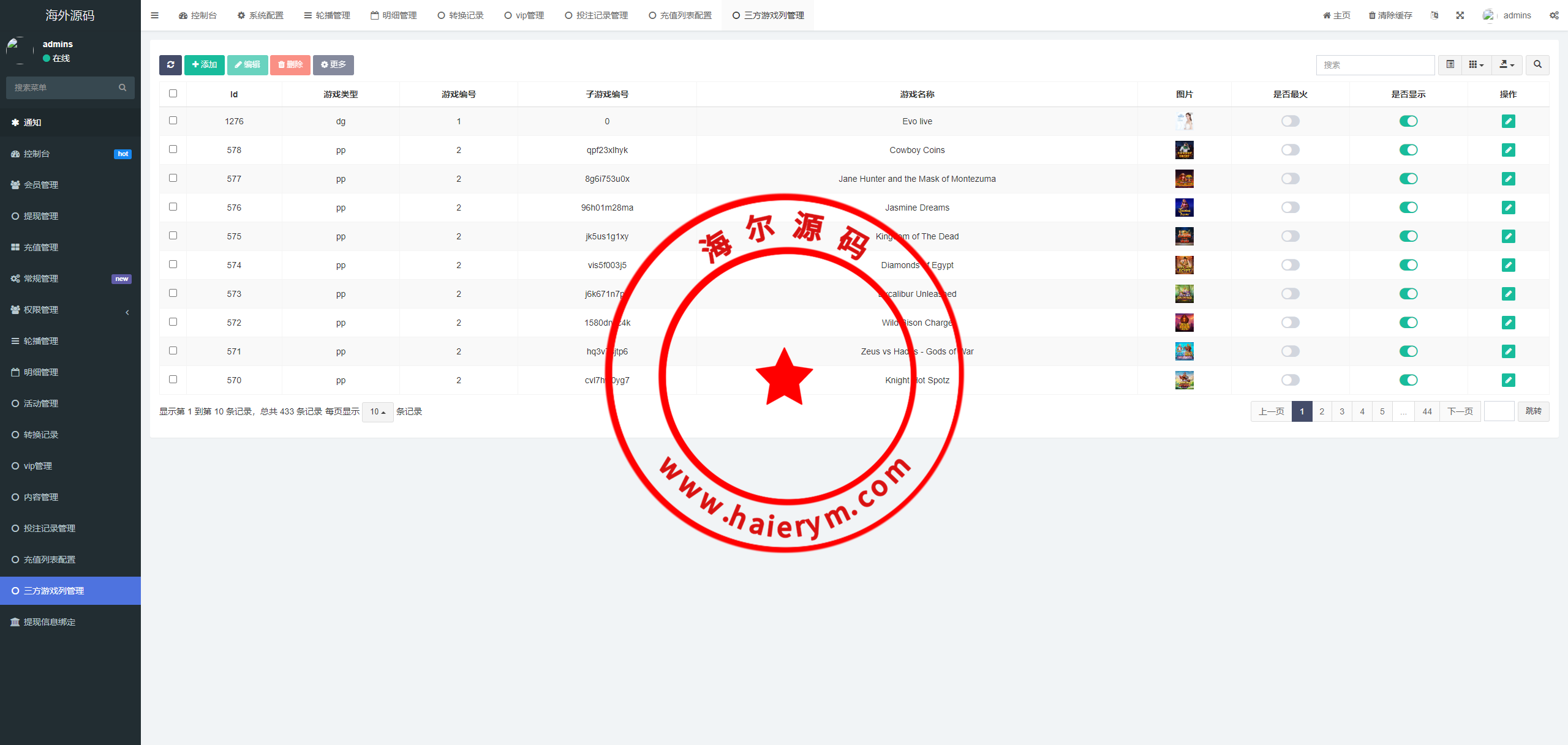
Task: Enable 是否最火 toggle for Cowboy Coins
Action: pos(1291,149)
